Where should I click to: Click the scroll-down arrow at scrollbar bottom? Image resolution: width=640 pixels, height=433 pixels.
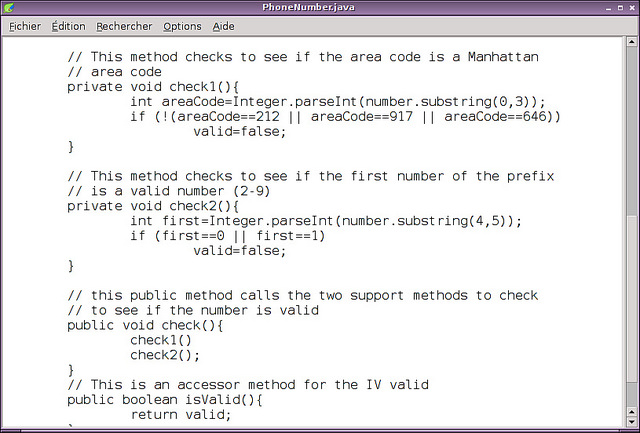(631, 421)
